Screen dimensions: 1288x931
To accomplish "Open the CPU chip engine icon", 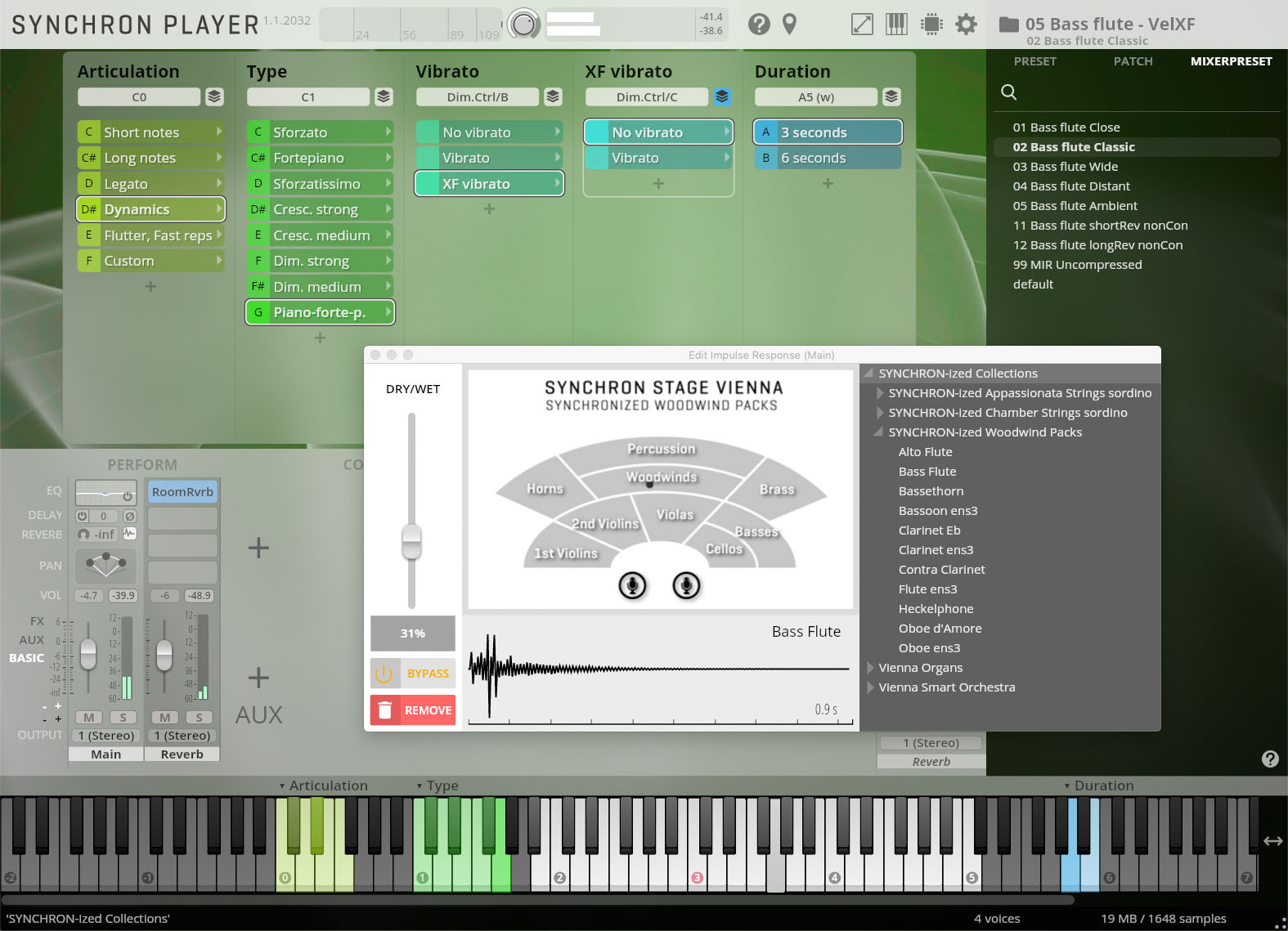I will coord(931,25).
